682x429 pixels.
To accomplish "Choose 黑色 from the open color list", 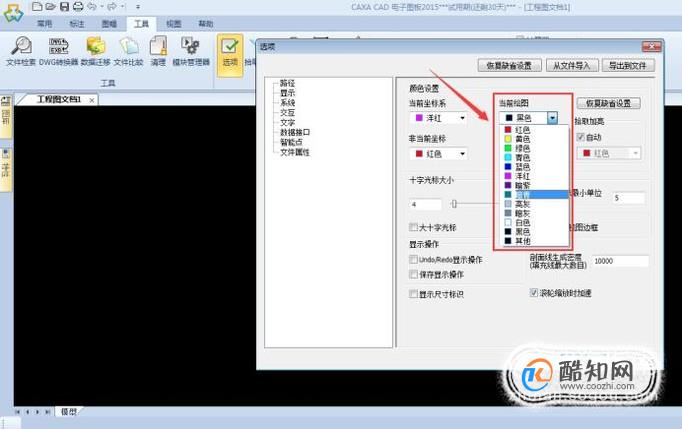I will click(535, 231).
